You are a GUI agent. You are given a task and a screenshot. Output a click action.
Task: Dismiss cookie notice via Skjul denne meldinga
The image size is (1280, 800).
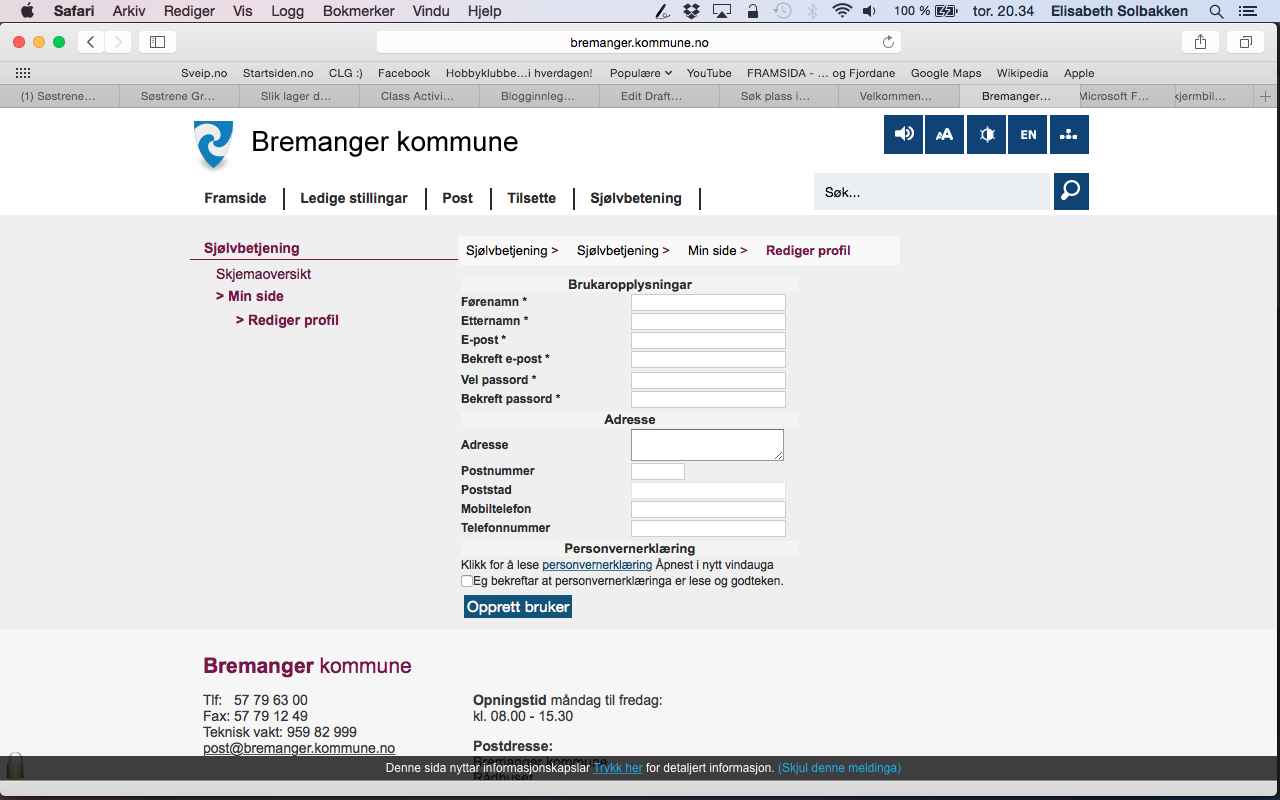839,768
